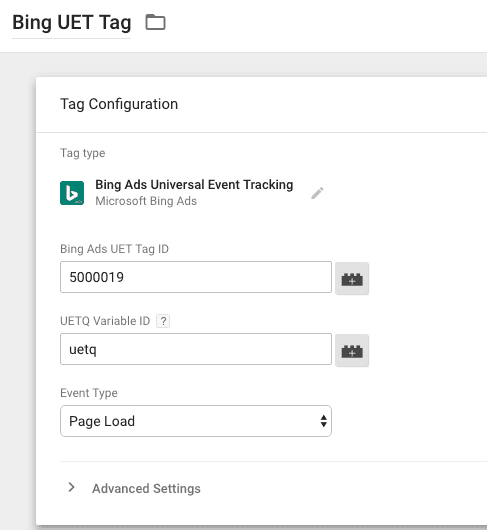This screenshot has height=530, width=487.
Task: Edit the tag type with the pencil icon
Action: (x=317, y=193)
